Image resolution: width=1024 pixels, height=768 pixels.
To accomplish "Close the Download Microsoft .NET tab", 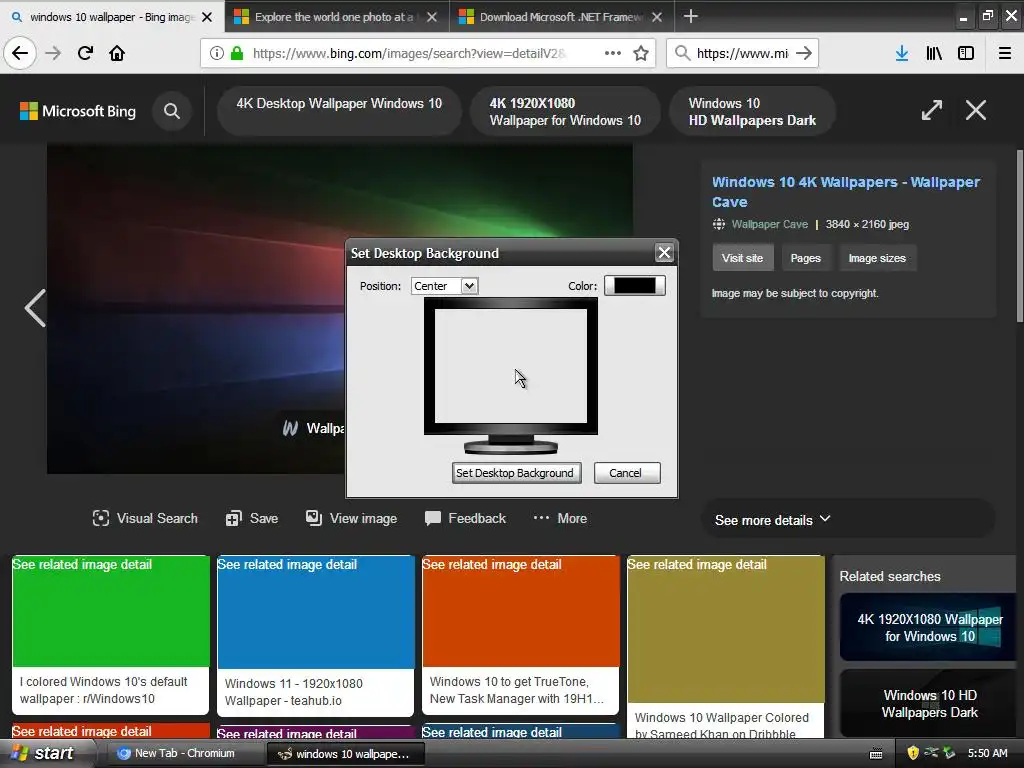I will 657,17.
